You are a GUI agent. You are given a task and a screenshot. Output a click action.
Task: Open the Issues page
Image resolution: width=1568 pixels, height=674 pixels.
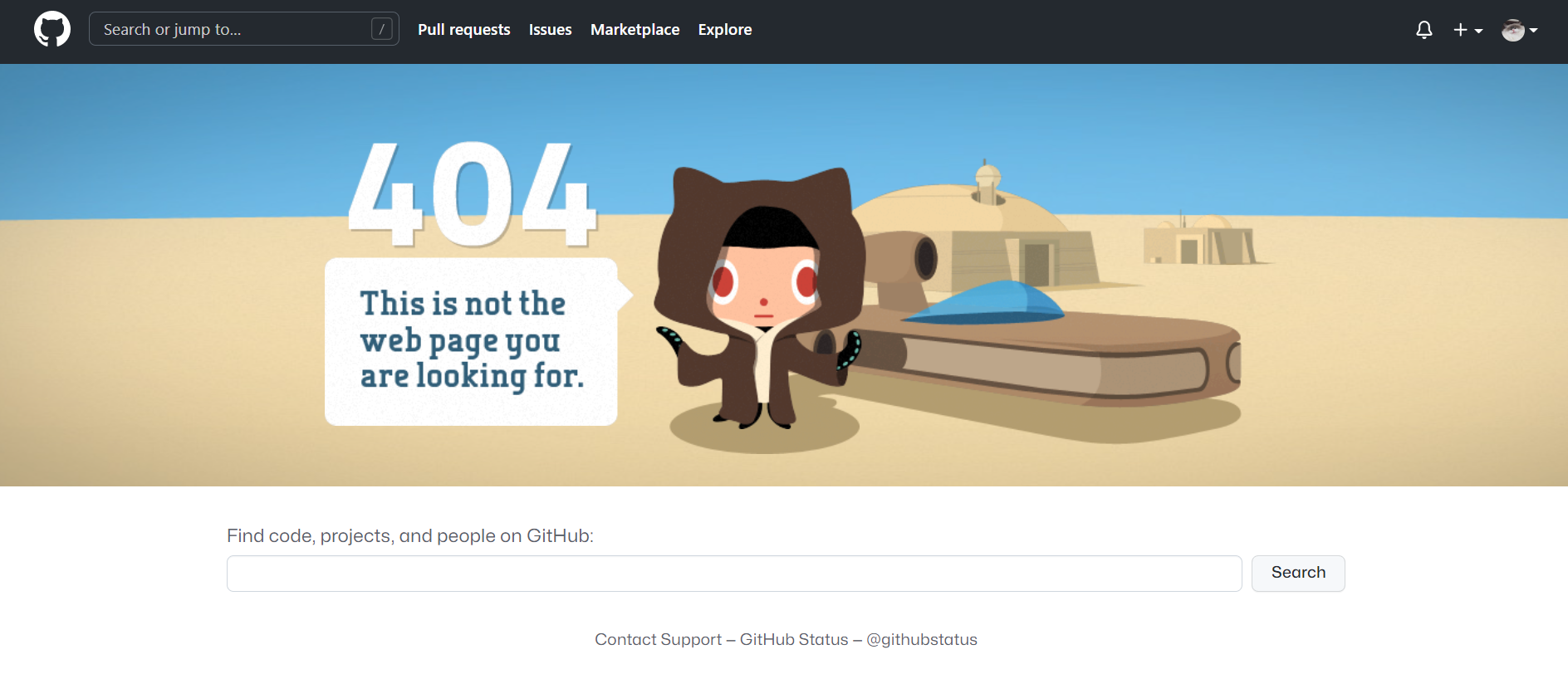[x=550, y=29]
